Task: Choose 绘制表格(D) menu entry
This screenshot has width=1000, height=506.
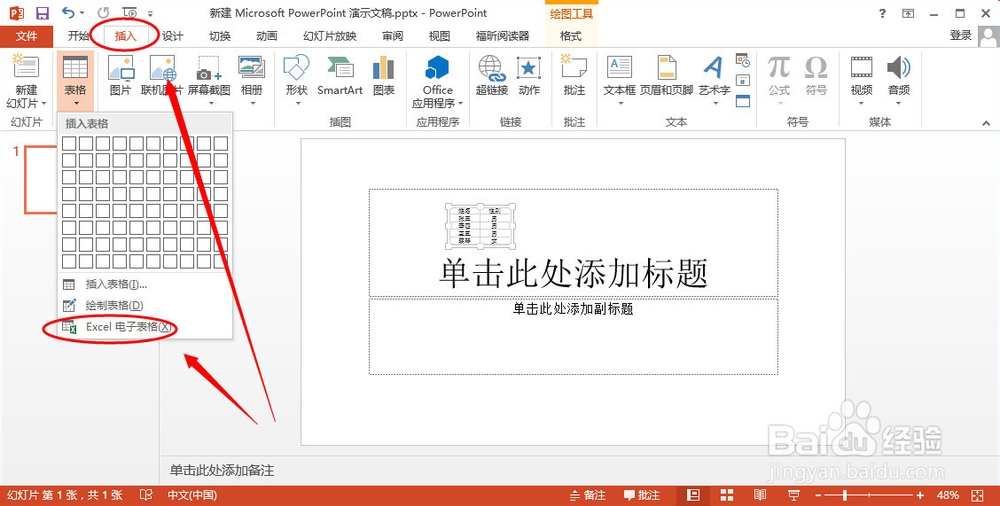Action: (145, 306)
